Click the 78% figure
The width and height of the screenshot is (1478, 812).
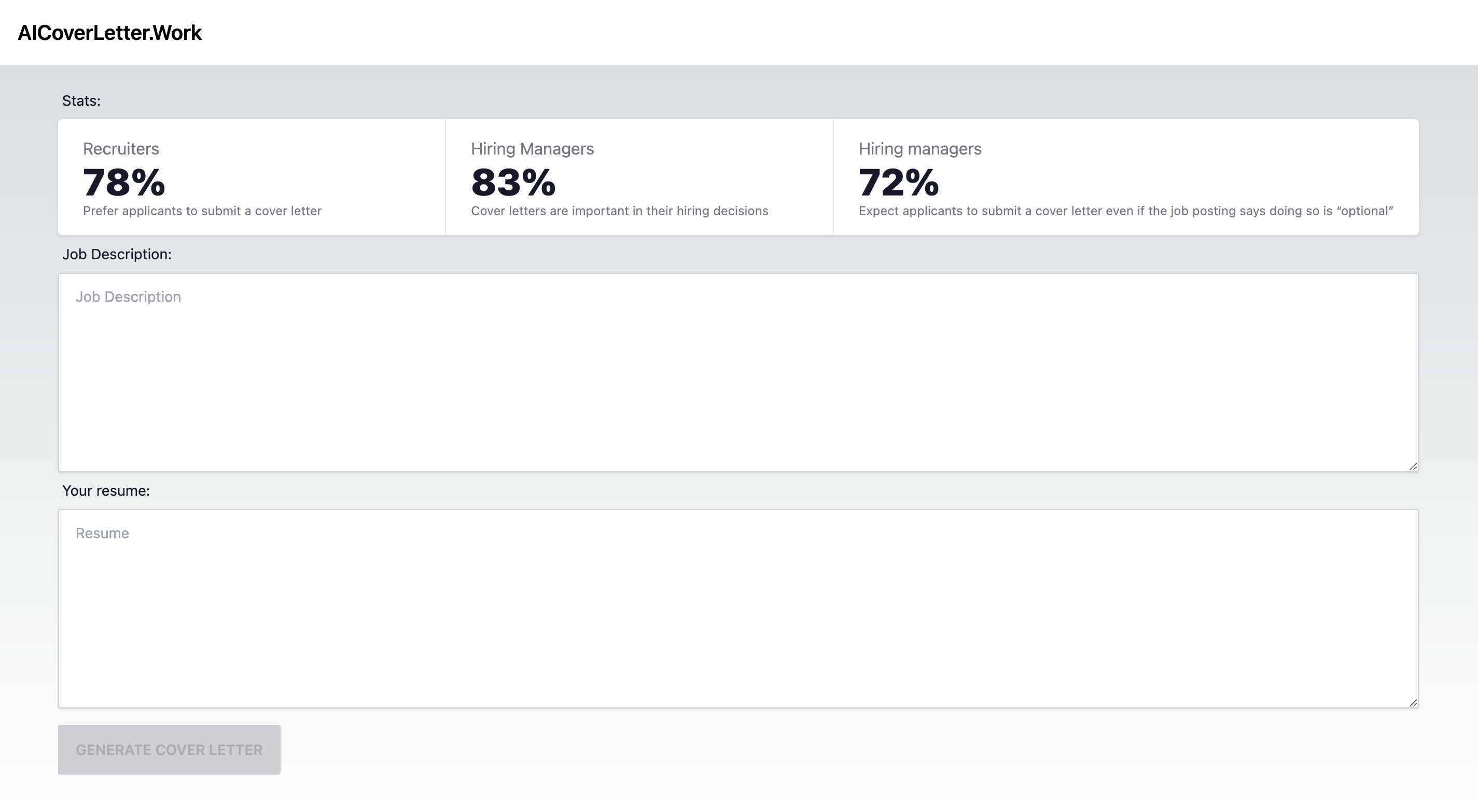point(124,183)
